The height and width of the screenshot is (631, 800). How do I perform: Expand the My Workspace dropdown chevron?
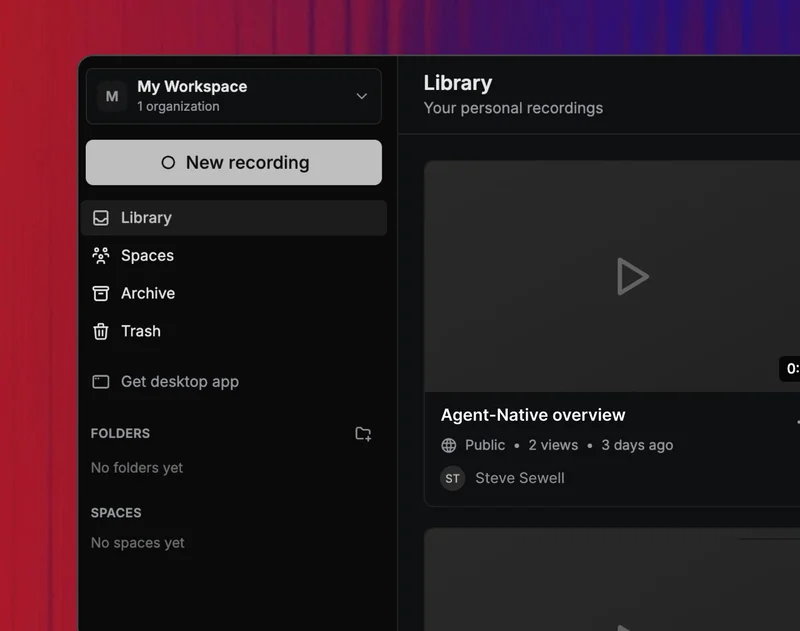coord(361,96)
